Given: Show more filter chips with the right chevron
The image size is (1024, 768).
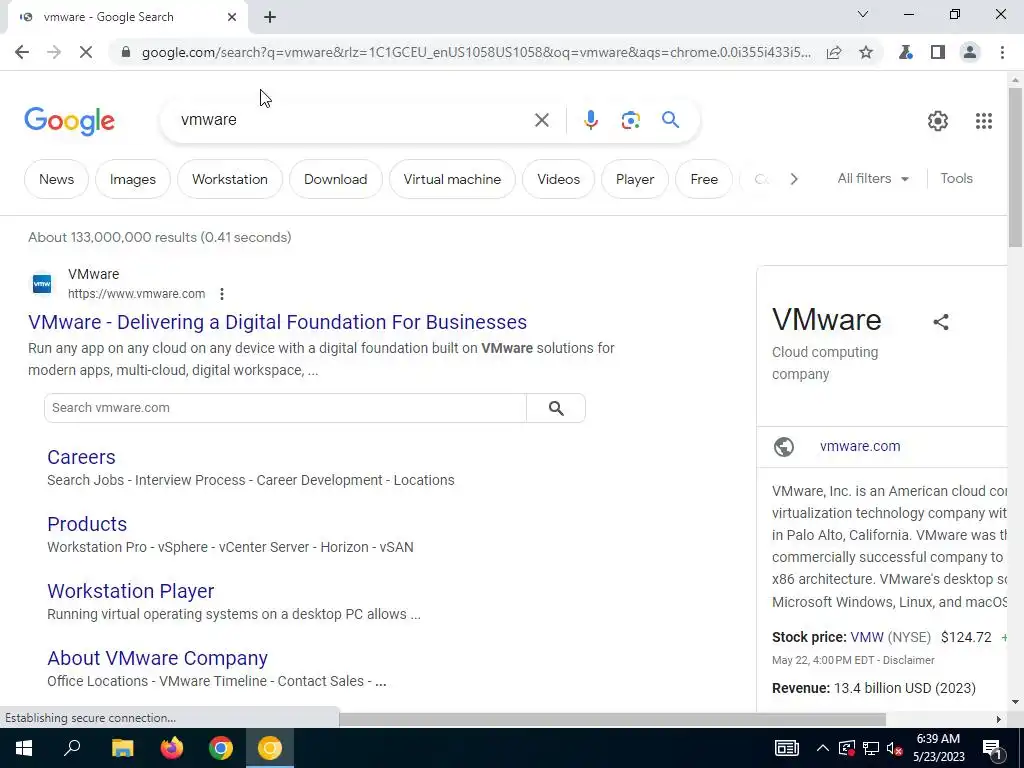Looking at the screenshot, I should click(793, 179).
